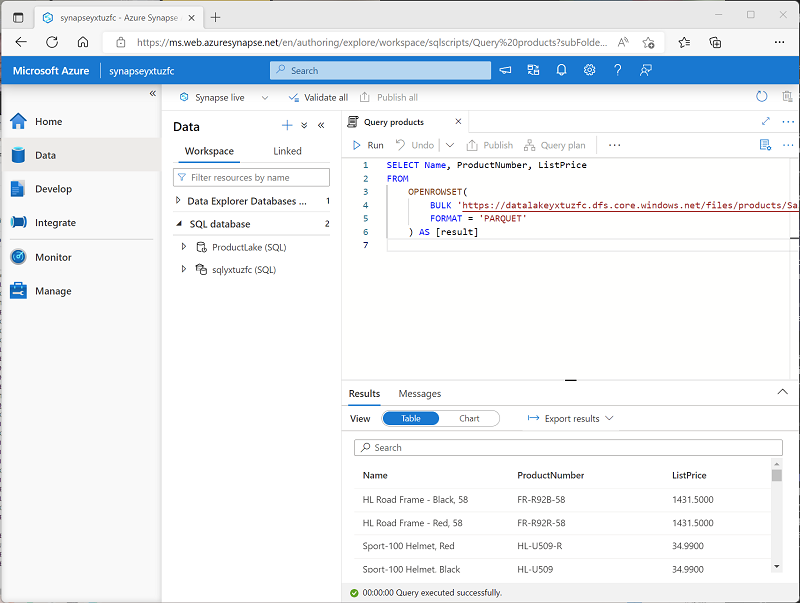The height and width of the screenshot is (603, 800).
Task: Click the Filter resources by name field
Action: [x=251, y=177]
